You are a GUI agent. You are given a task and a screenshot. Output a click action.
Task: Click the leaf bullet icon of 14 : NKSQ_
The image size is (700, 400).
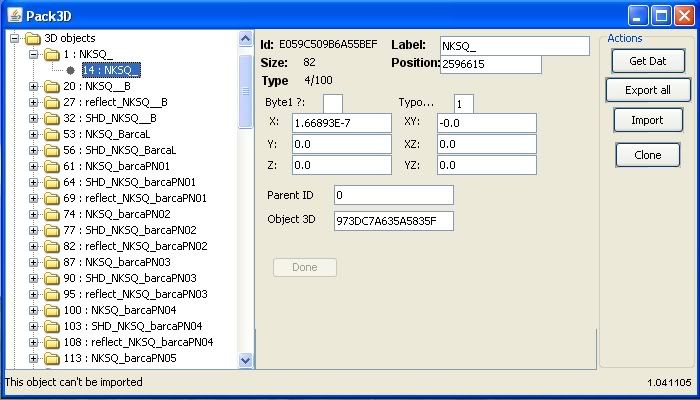[x=71, y=70]
